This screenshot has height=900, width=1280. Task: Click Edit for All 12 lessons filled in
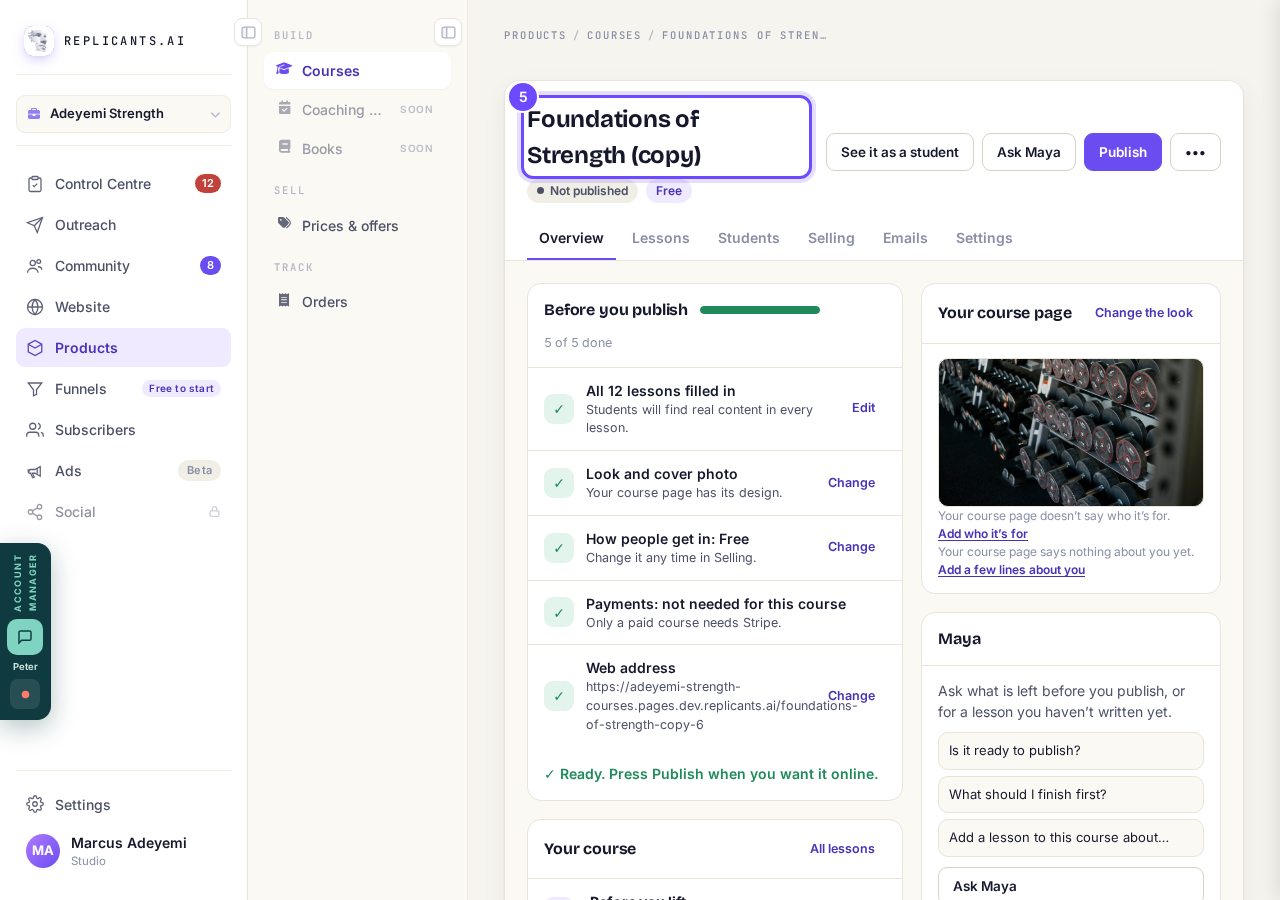pos(864,408)
